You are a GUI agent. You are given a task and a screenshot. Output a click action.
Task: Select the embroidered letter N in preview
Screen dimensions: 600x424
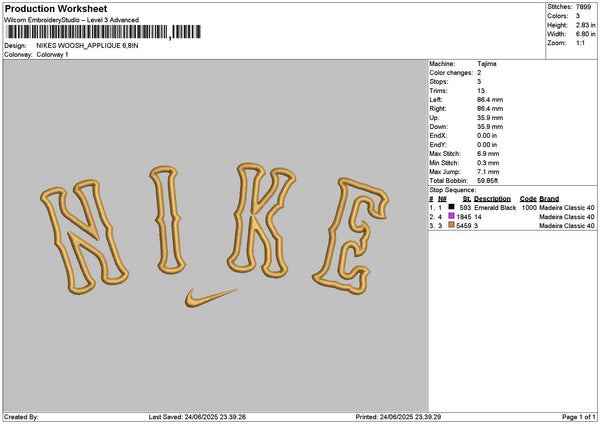(85, 237)
